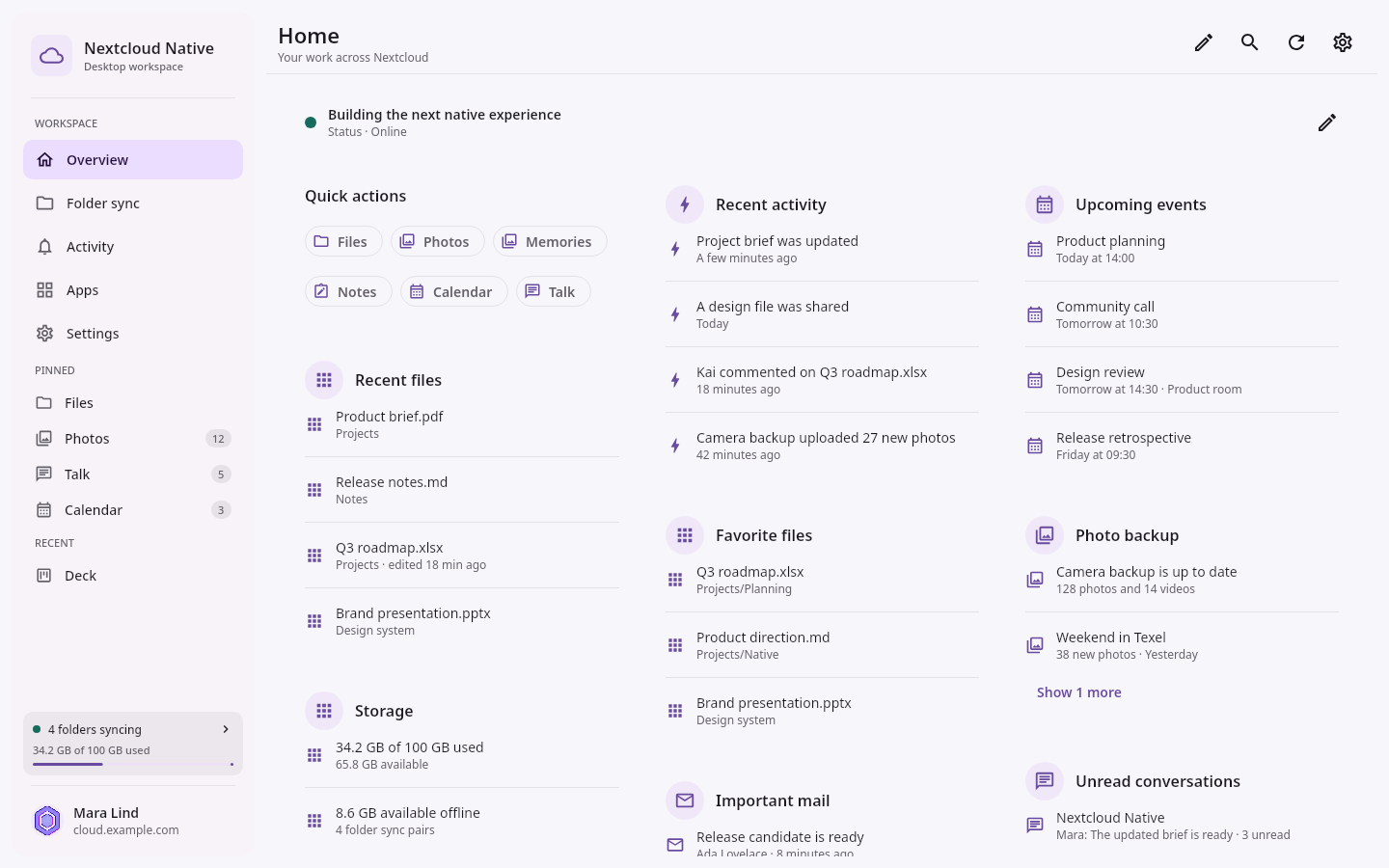Click the Nextcloud cloud logo icon
Screen dimensions: 1389x868
pyautogui.click(x=51, y=56)
